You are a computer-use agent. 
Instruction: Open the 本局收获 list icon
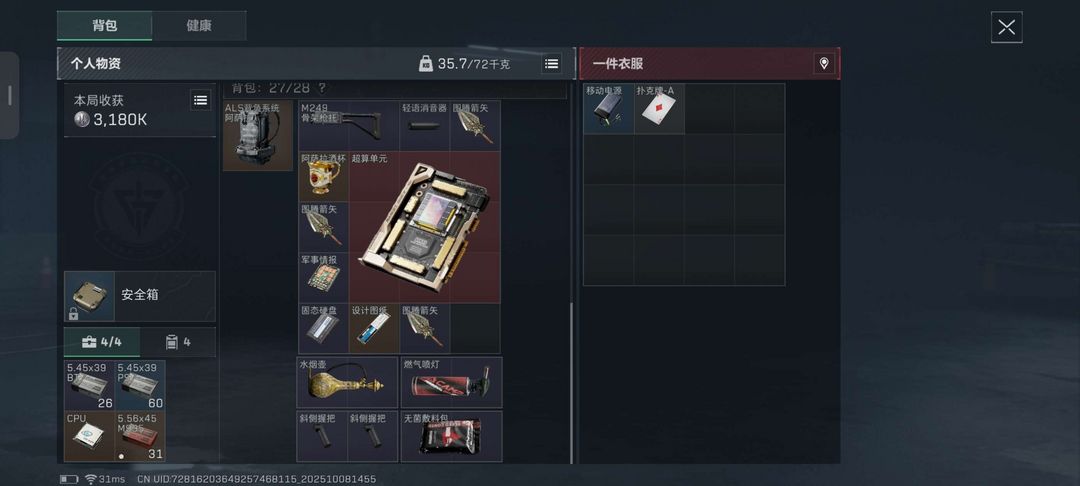click(200, 101)
